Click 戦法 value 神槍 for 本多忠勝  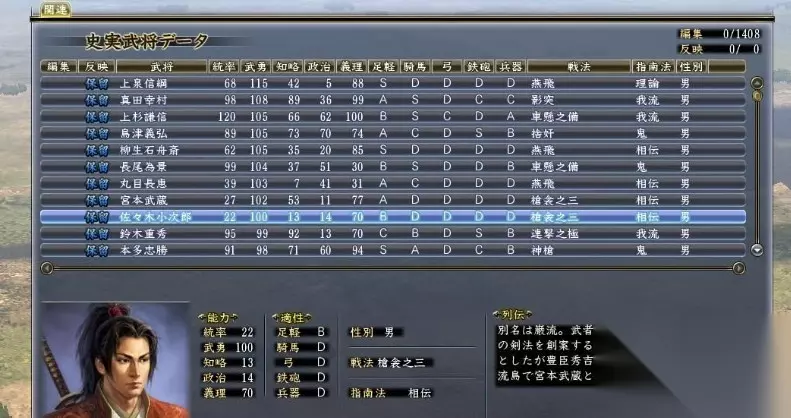[x=542, y=250]
